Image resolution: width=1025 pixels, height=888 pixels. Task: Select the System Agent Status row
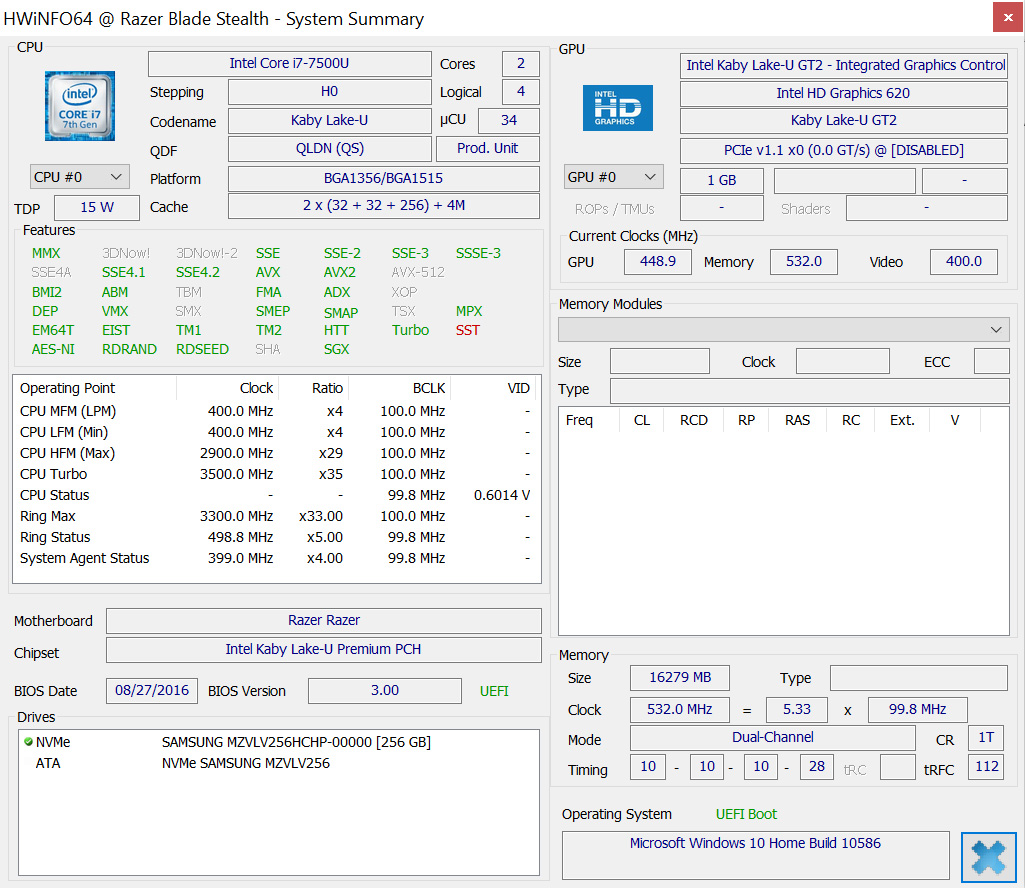tap(275, 558)
